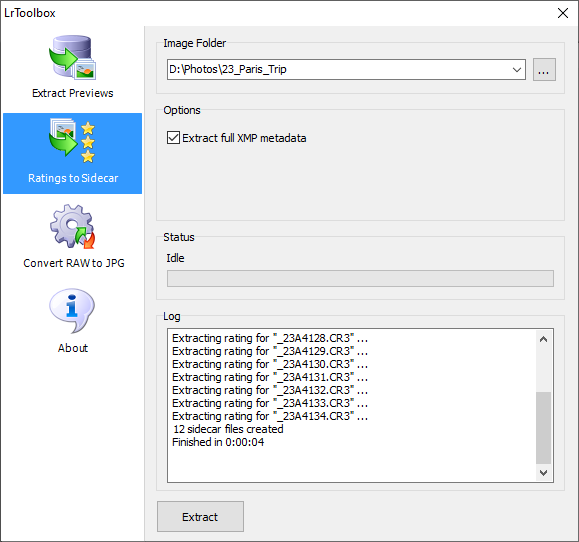Select the Ratings to Sidecar stars icon
The width and height of the screenshot is (579, 542).
pyautogui.click(x=72, y=142)
